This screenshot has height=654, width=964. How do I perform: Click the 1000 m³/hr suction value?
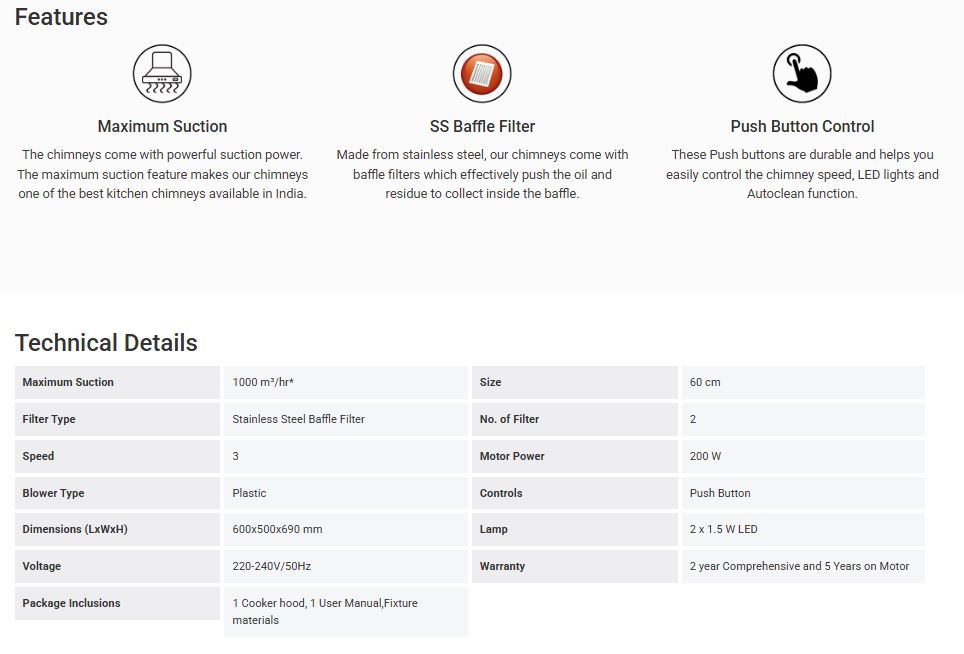(x=263, y=382)
